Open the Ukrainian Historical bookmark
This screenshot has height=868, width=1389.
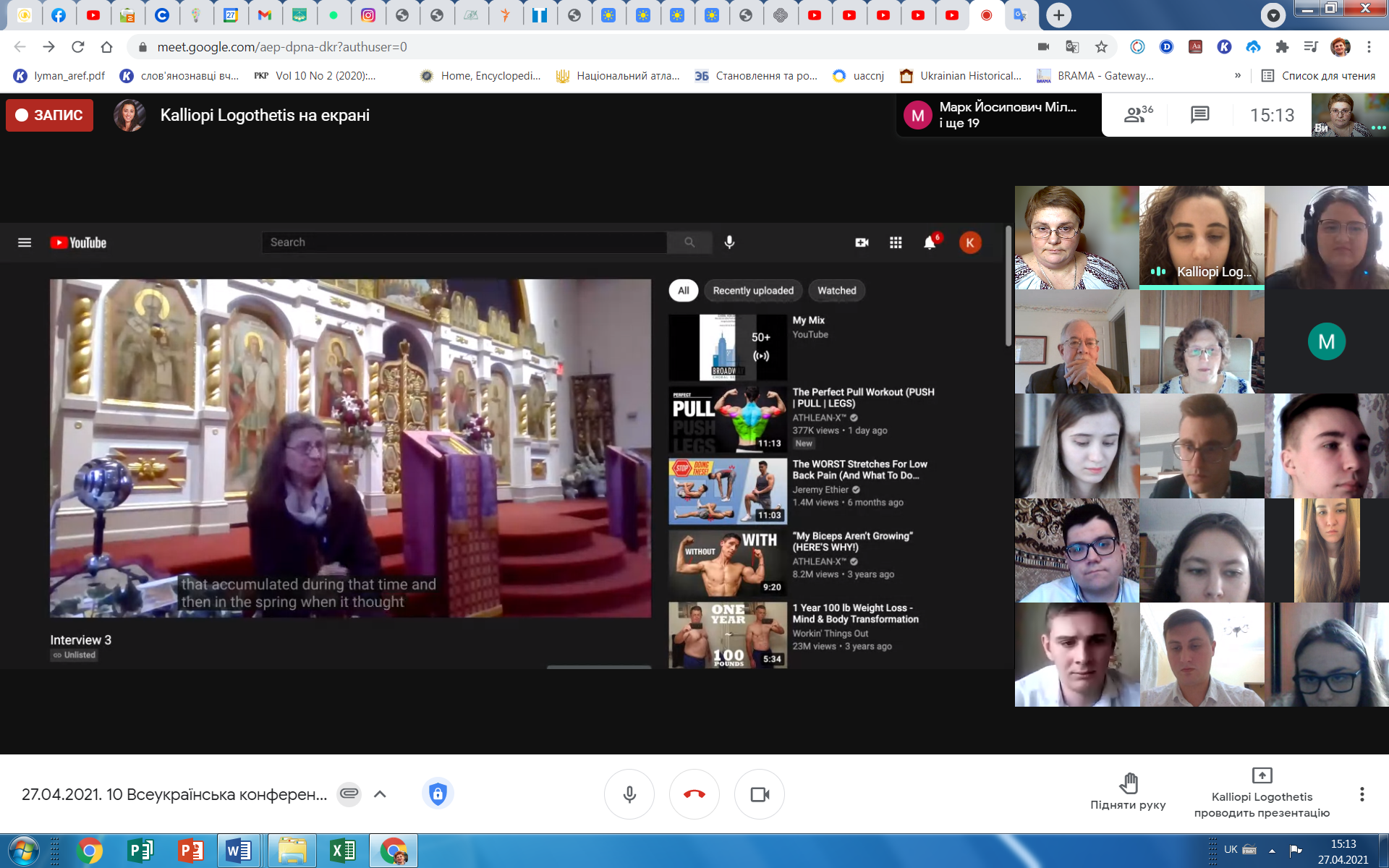click(961, 75)
